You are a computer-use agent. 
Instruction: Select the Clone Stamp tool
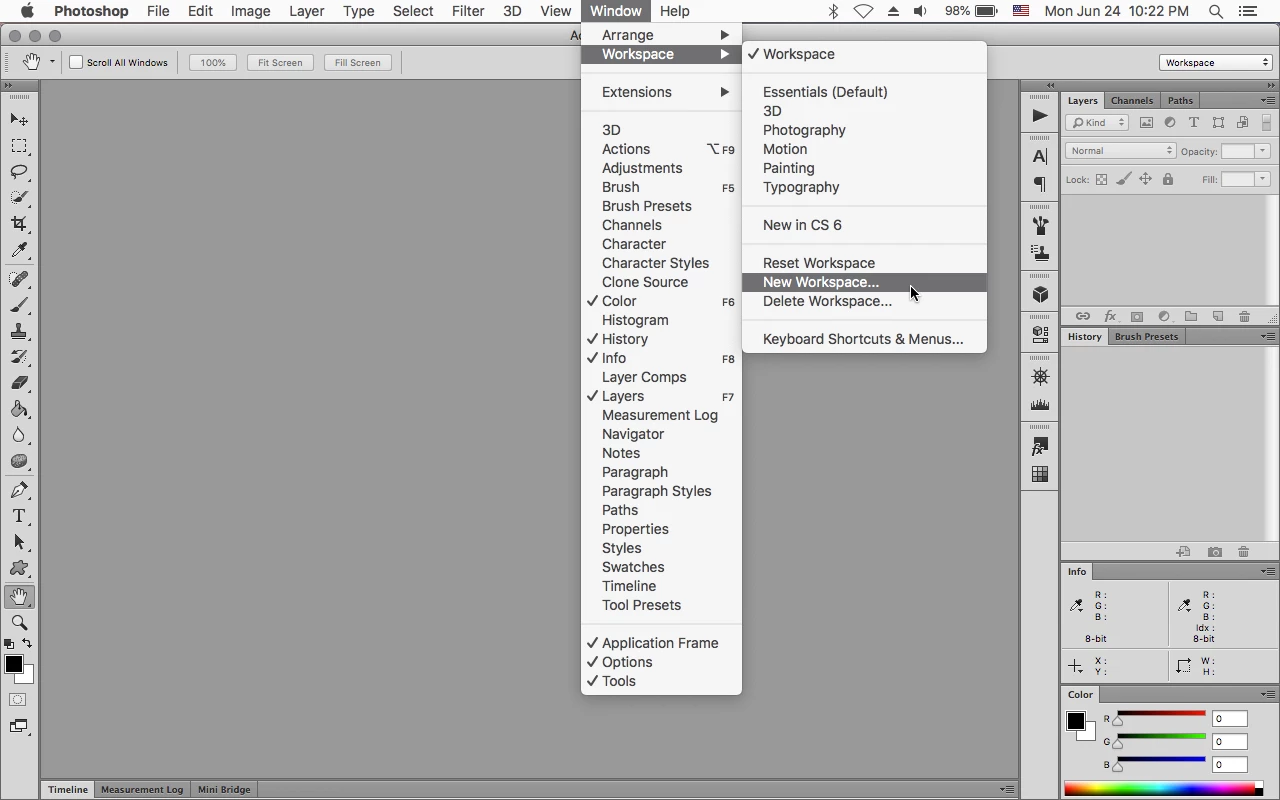point(19,331)
